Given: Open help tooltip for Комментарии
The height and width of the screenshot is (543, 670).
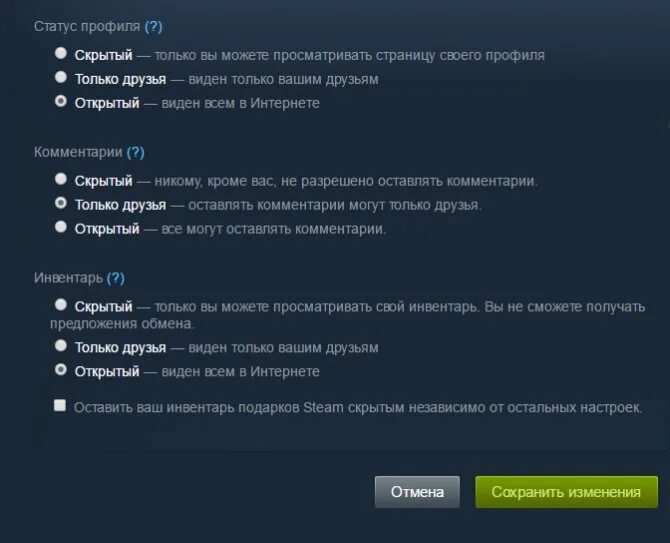Looking at the screenshot, I should (135, 153).
